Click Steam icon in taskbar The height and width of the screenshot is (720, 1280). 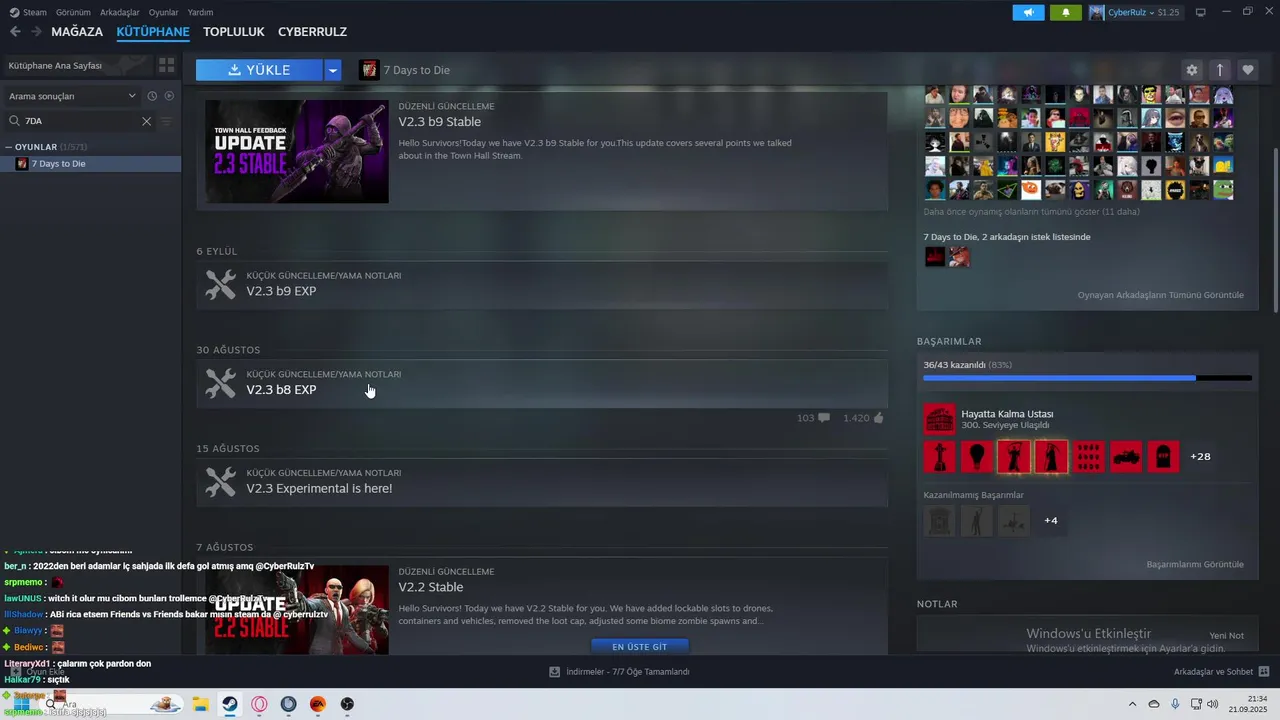click(x=229, y=704)
